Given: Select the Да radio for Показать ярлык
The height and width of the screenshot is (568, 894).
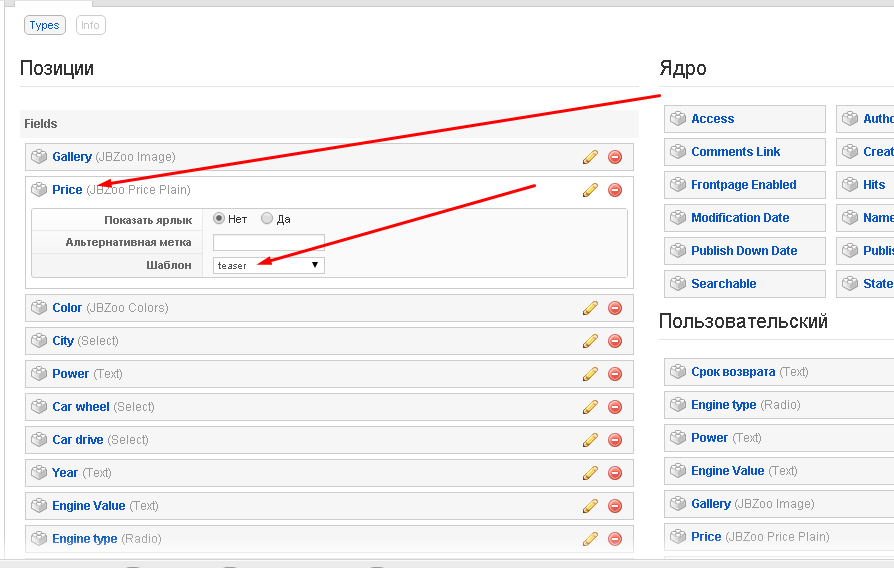Looking at the screenshot, I should 267,219.
